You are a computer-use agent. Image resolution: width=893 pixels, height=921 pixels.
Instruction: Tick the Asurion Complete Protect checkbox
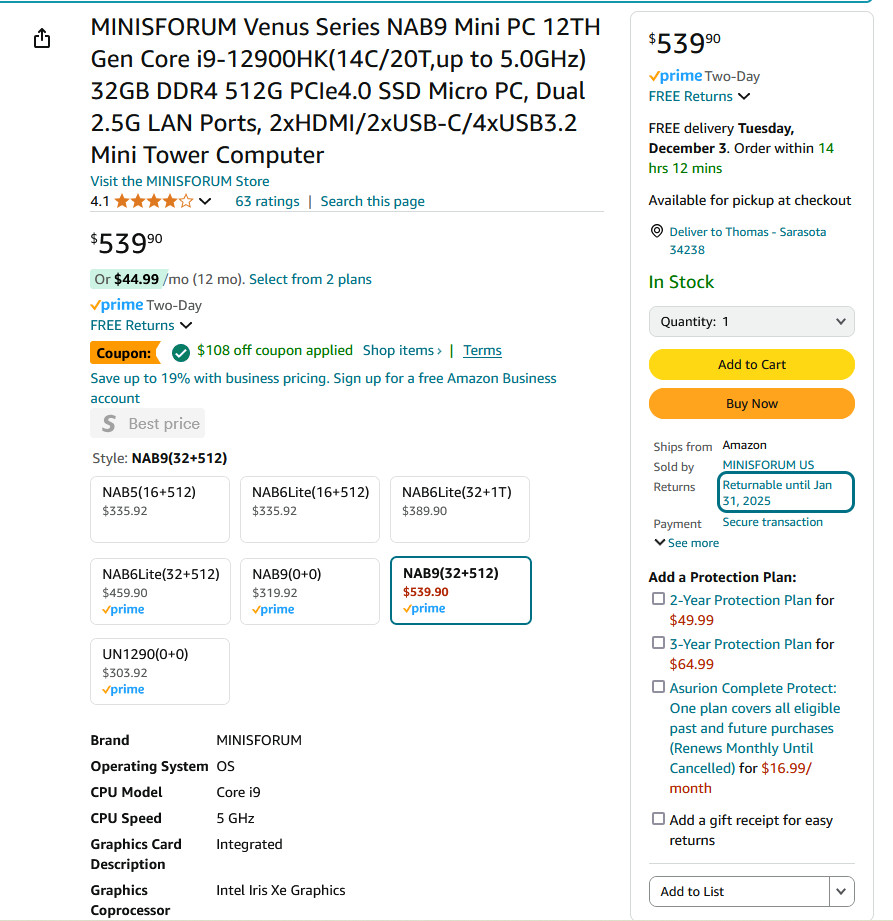[x=659, y=687]
